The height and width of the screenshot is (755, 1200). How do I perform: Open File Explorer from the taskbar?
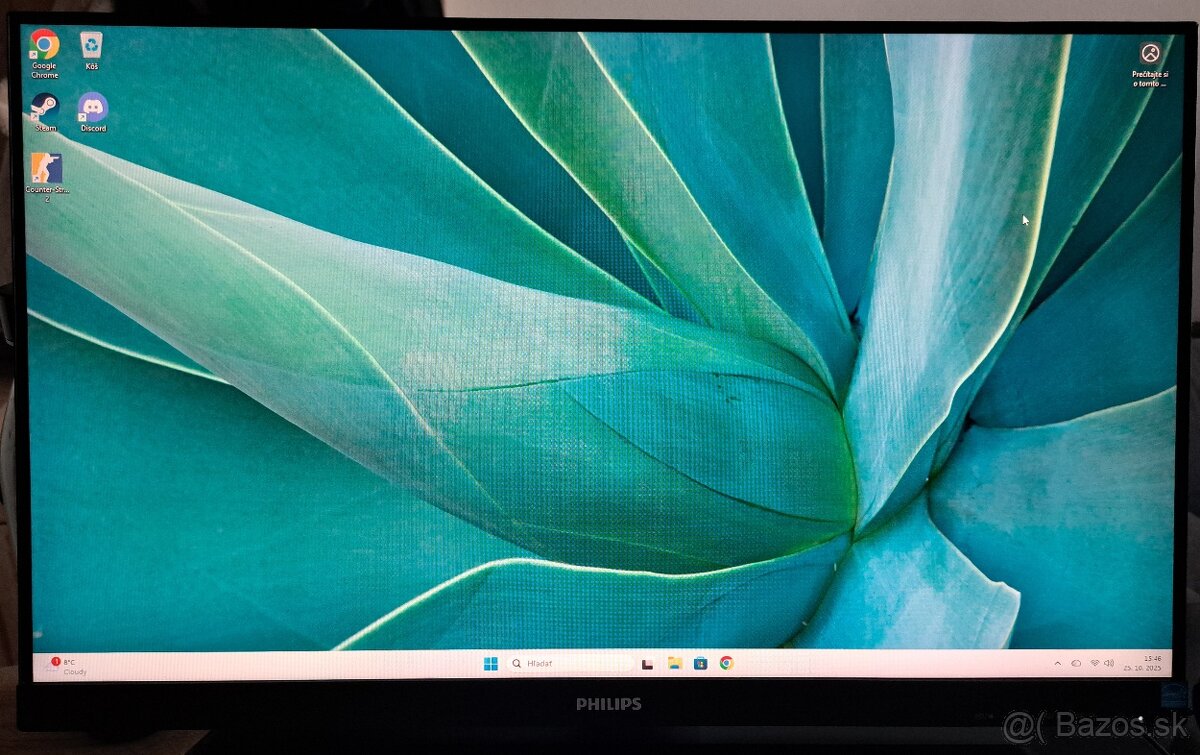tap(675, 665)
